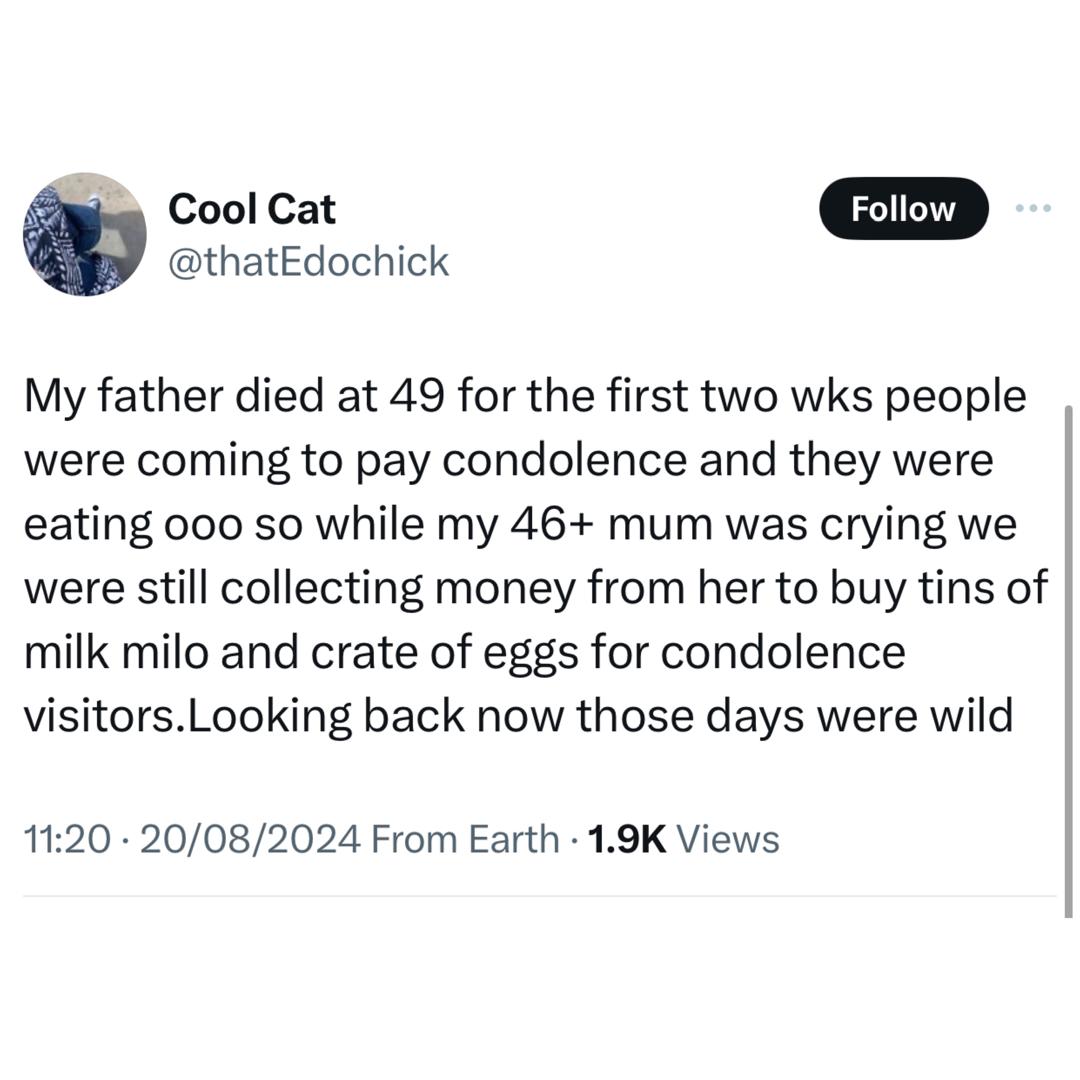Image resolution: width=1080 pixels, height=1080 pixels.
Task: Click the From Earth location label
Action: [x=464, y=839]
